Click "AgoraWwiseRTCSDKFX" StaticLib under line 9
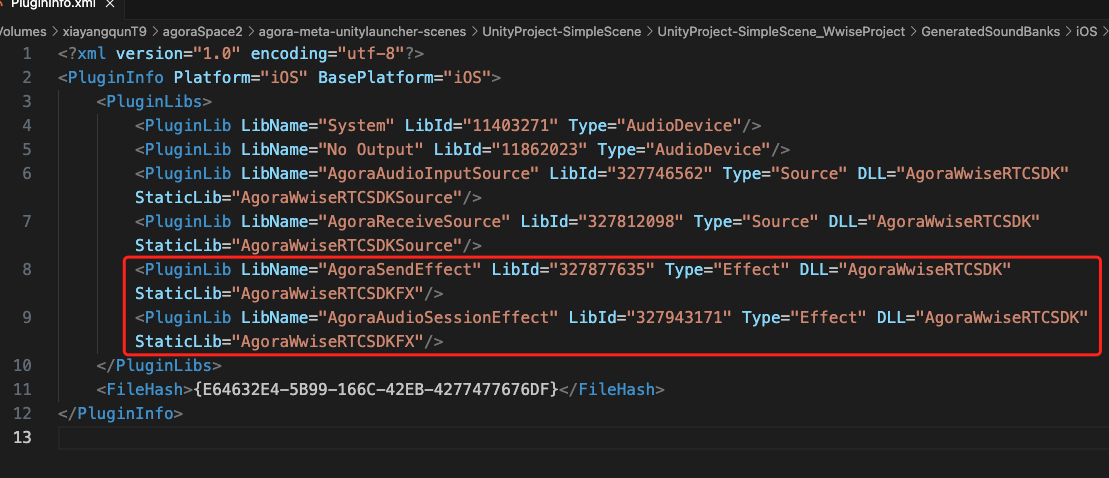 click(x=327, y=342)
